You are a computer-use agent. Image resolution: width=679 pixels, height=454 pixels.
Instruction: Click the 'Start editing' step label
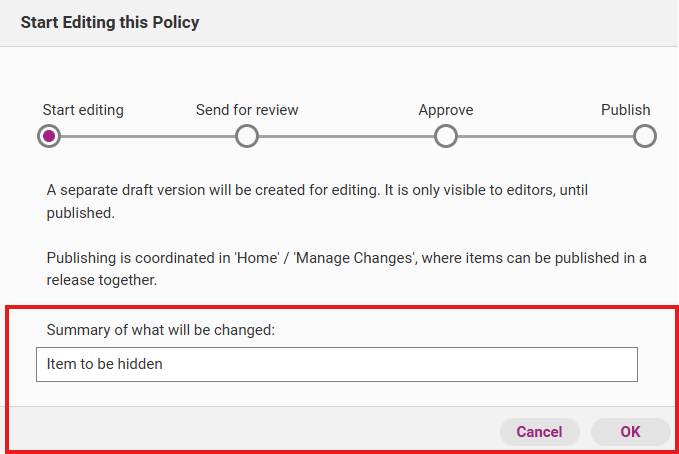pos(83,110)
